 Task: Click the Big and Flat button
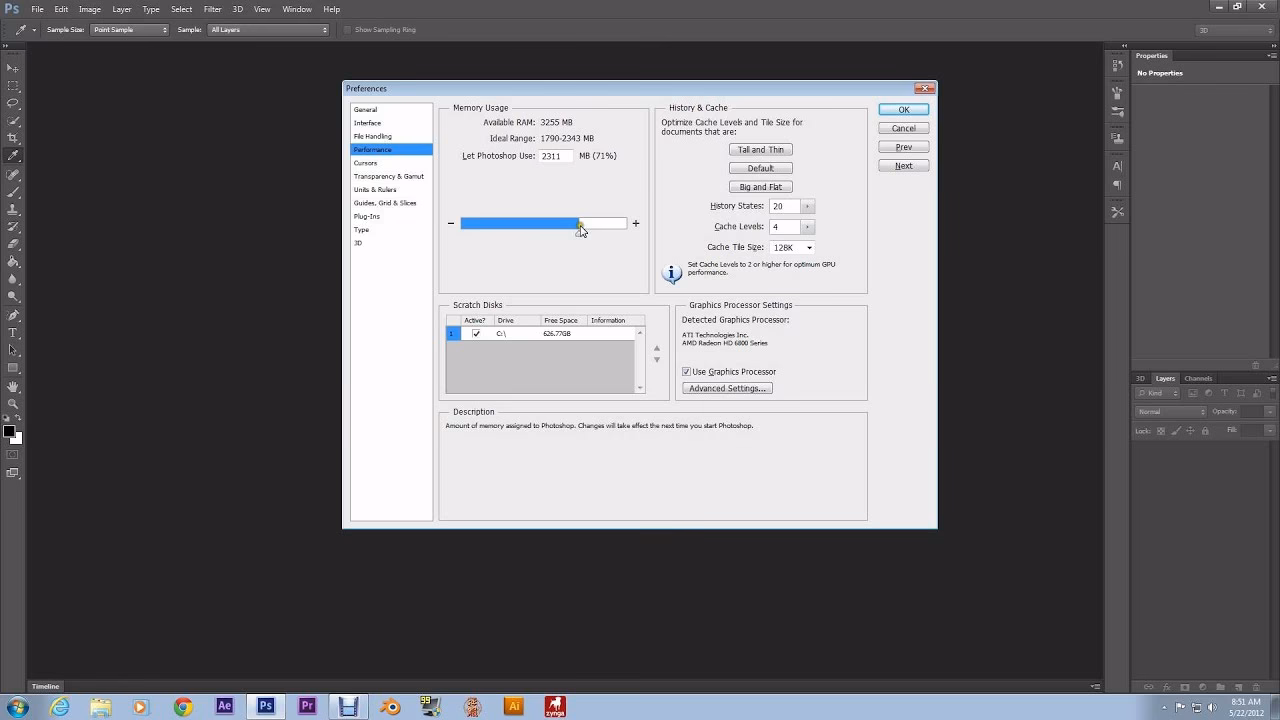coord(760,186)
